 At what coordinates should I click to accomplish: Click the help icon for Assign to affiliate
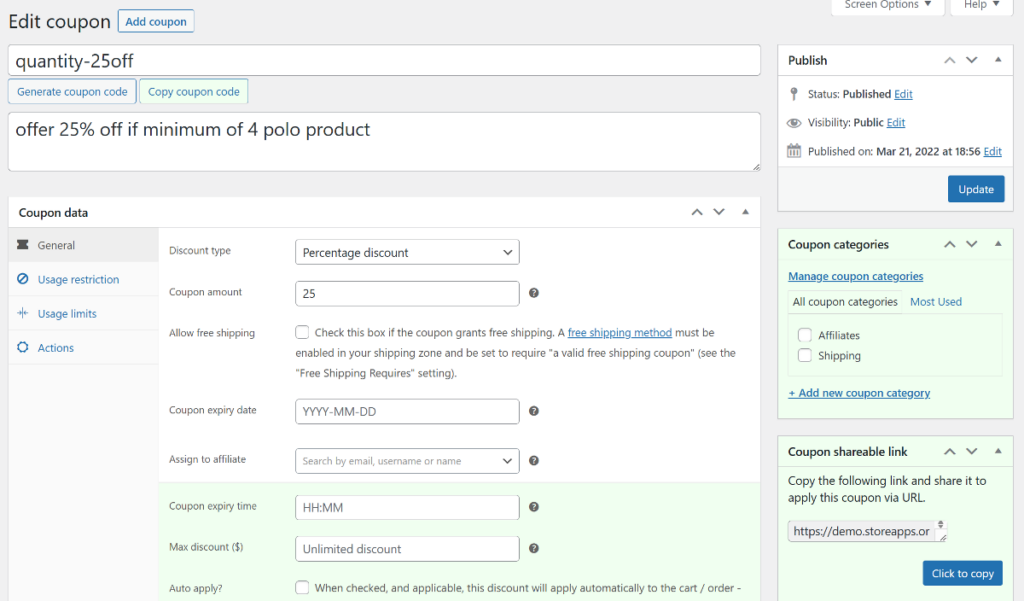(x=534, y=459)
